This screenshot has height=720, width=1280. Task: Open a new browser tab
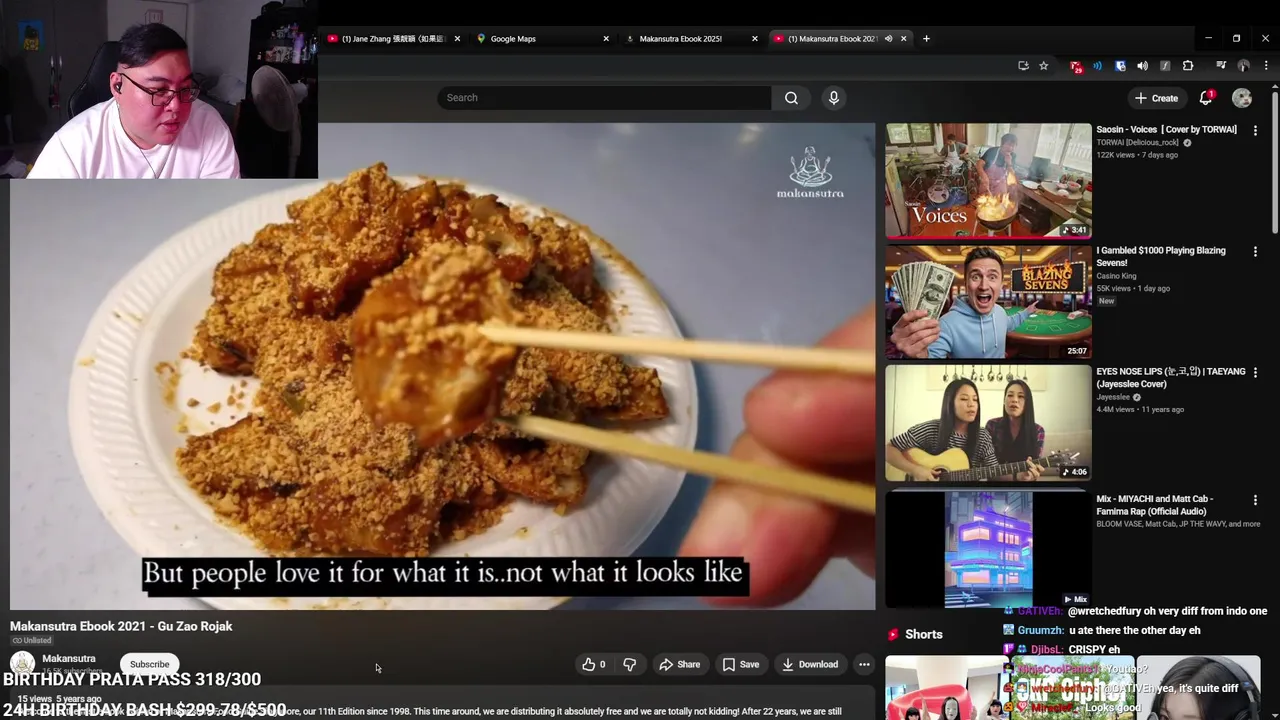(926, 39)
